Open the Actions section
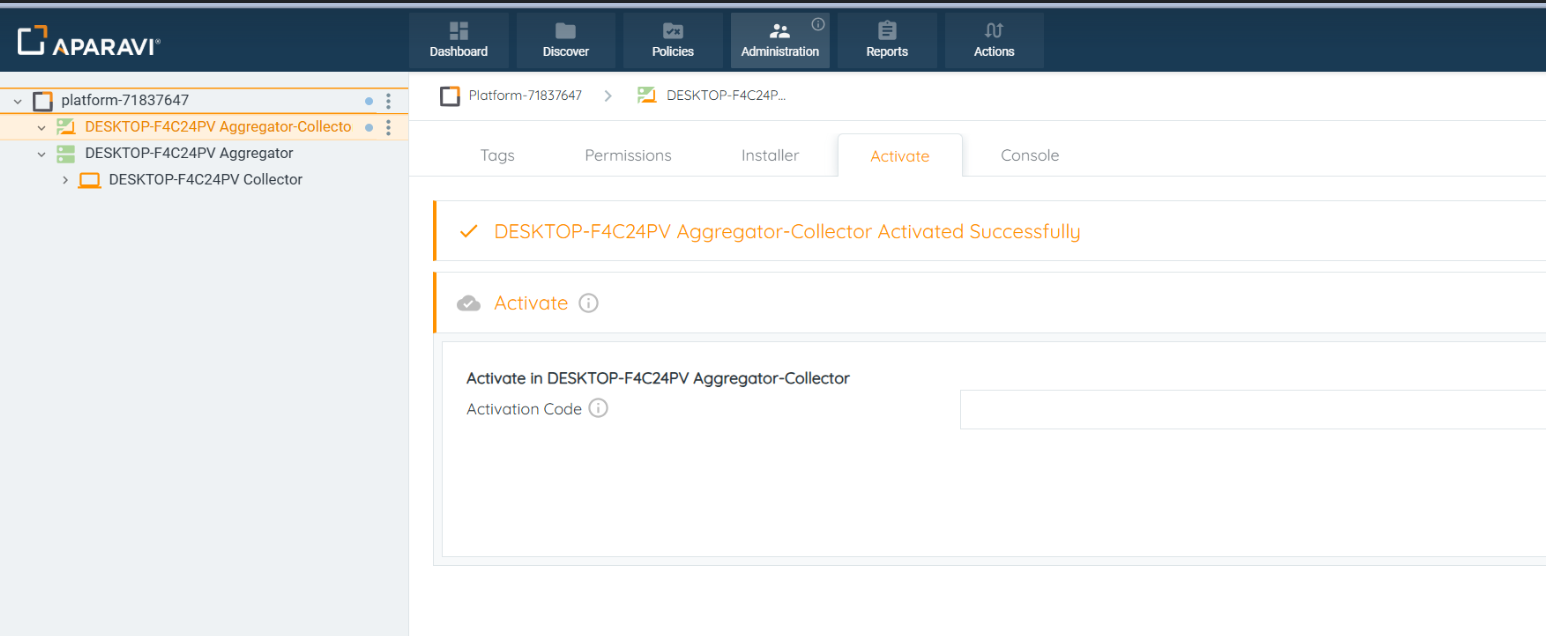1546x636 pixels. 993,41
